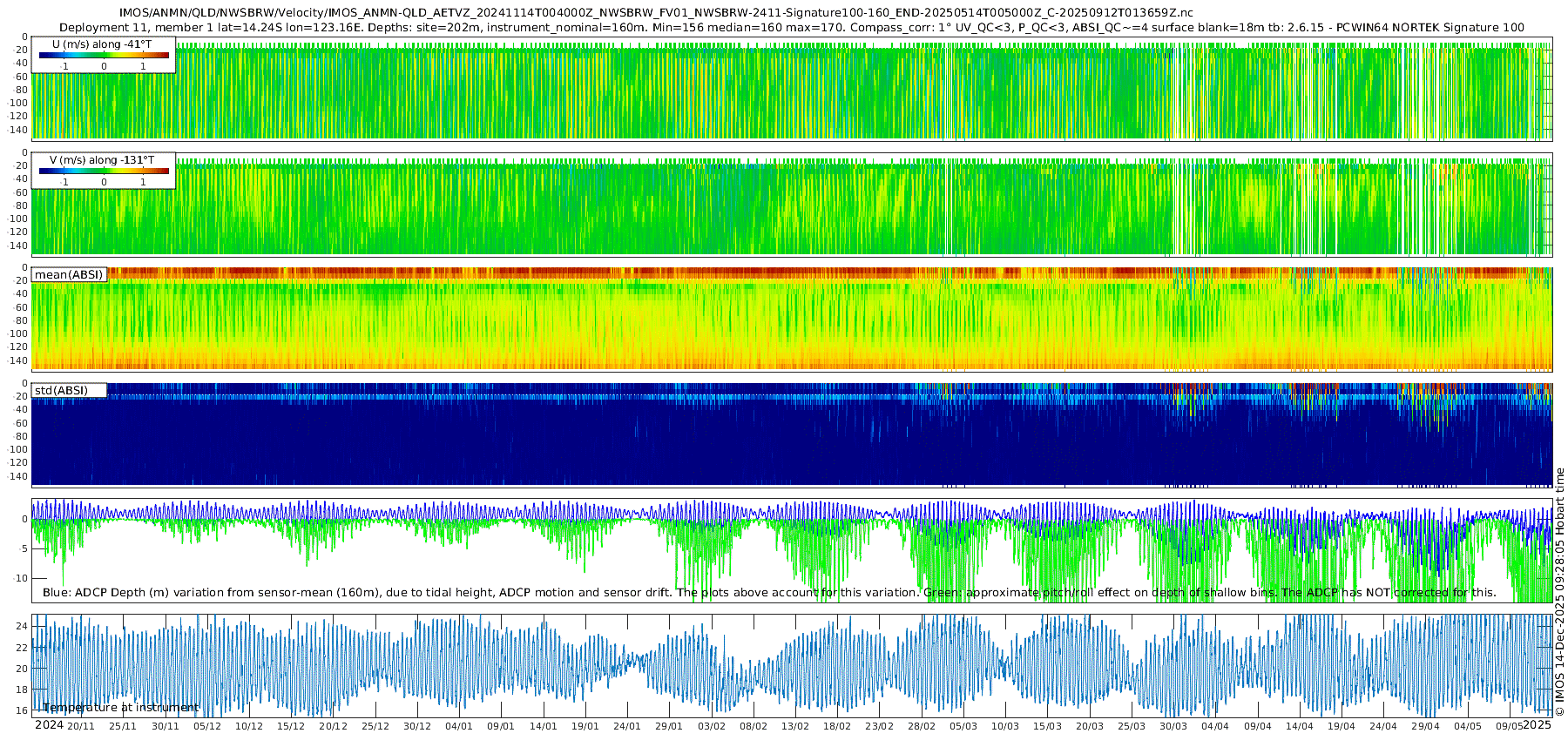Click the U velocity colorbar legend
Viewport: 1568px width, 740px height.
click(104, 55)
